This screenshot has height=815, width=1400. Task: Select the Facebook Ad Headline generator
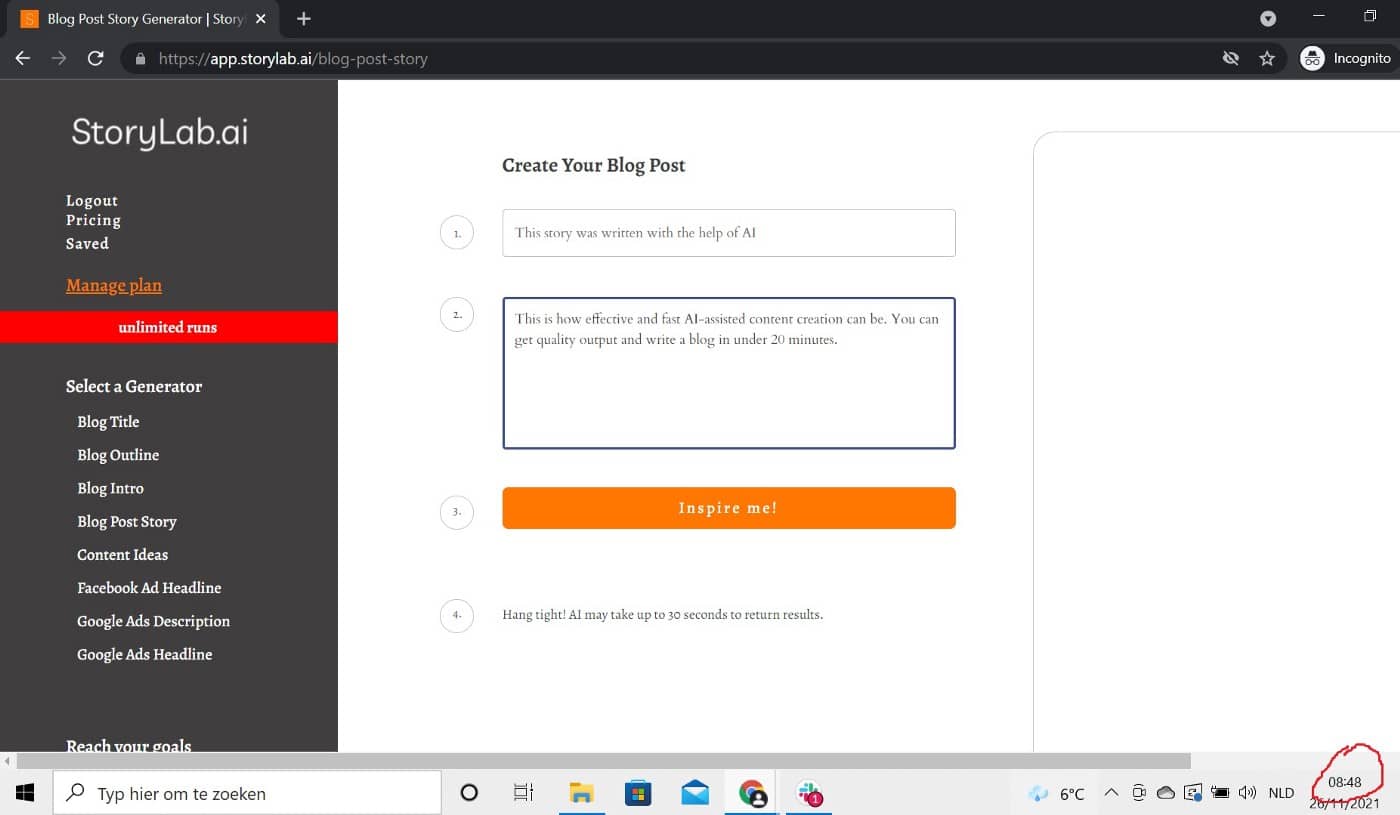tap(149, 587)
